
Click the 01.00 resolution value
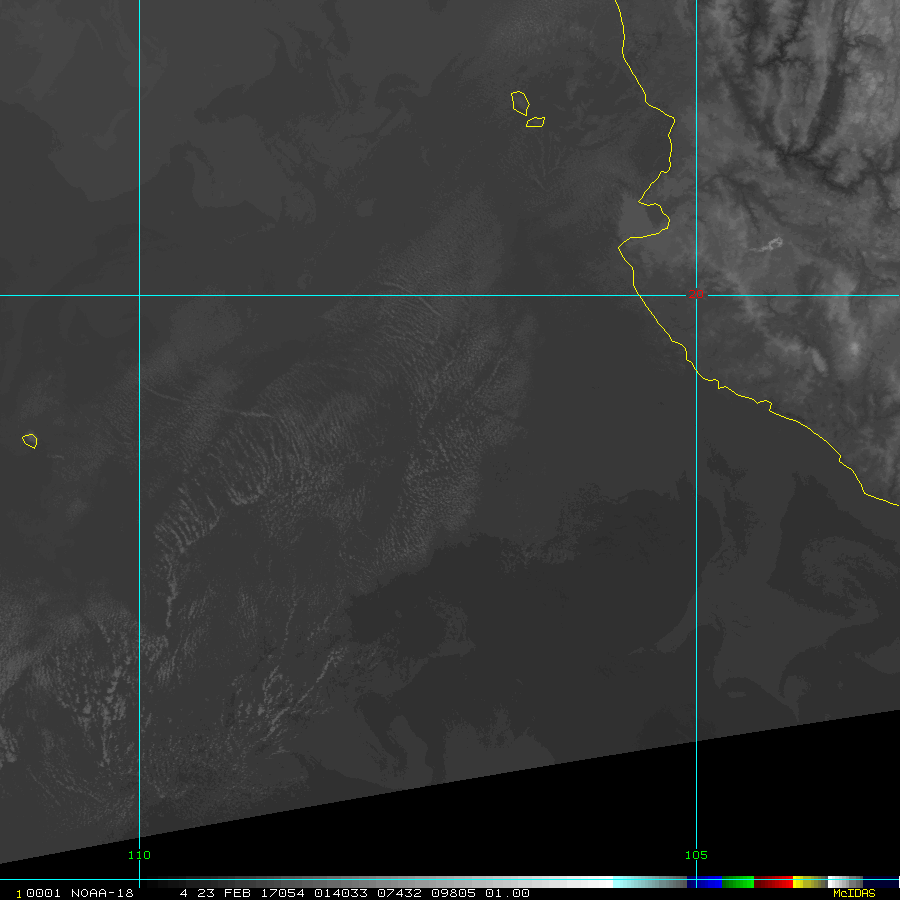pos(508,893)
